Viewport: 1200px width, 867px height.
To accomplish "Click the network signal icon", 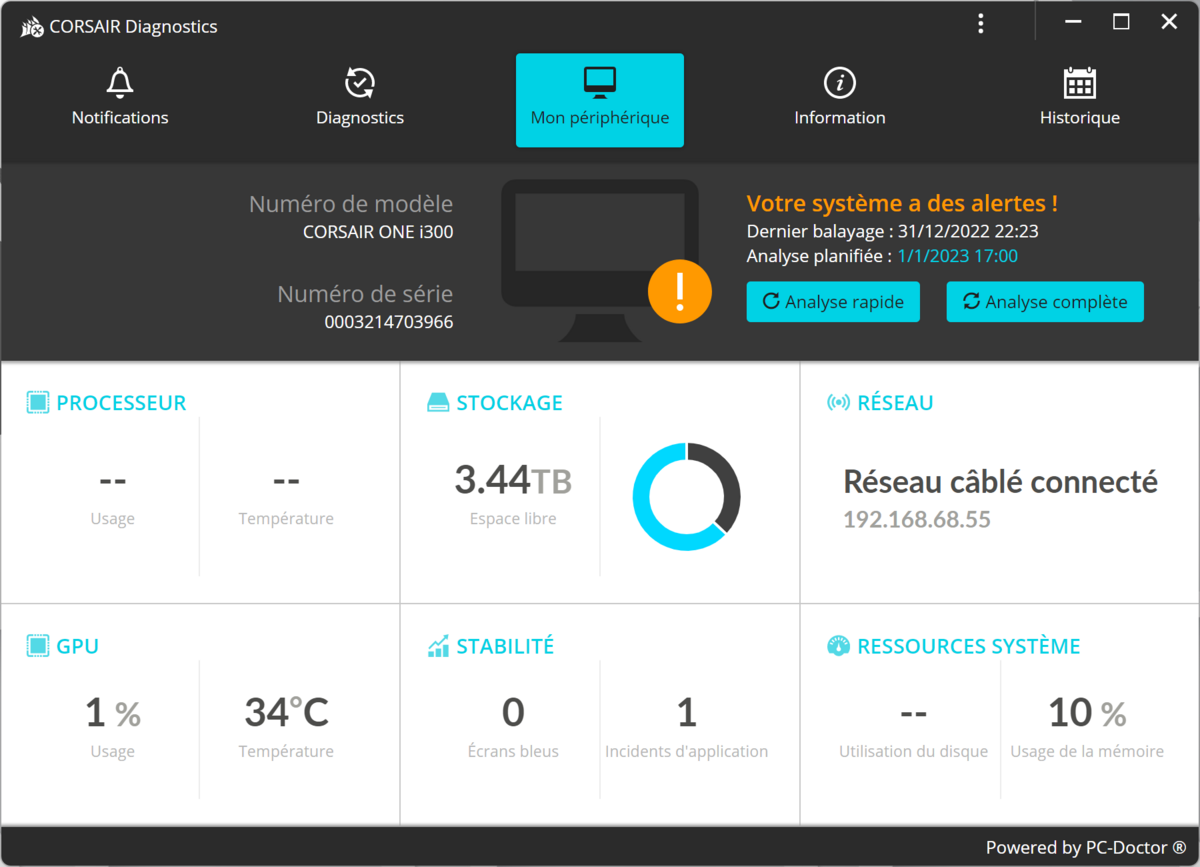I will [x=838, y=403].
